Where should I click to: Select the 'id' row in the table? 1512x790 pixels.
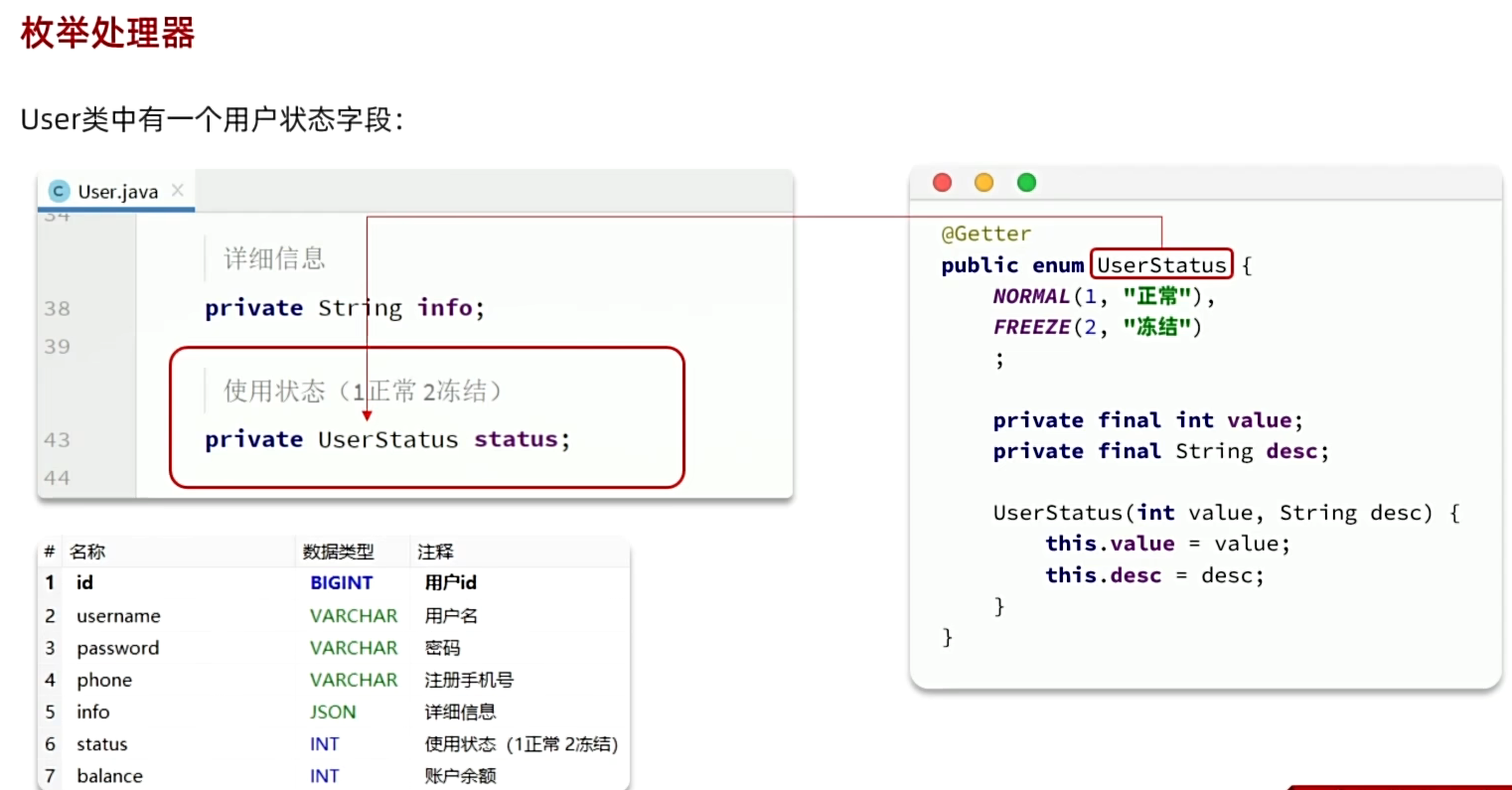tap(334, 582)
